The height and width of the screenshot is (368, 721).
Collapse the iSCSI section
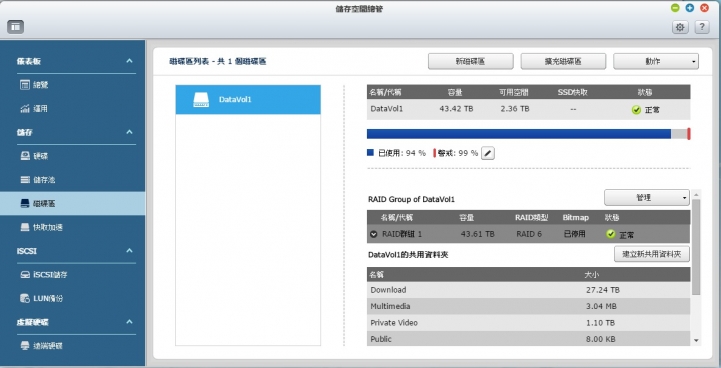click(130, 251)
